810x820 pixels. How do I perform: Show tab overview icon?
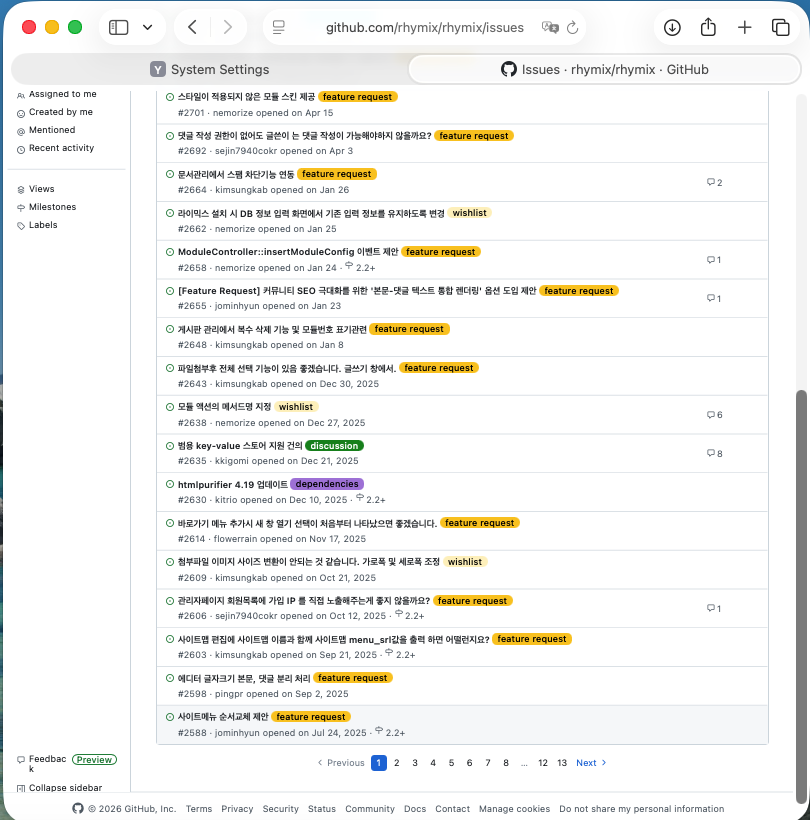pyautogui.click(x=780, y=27)
